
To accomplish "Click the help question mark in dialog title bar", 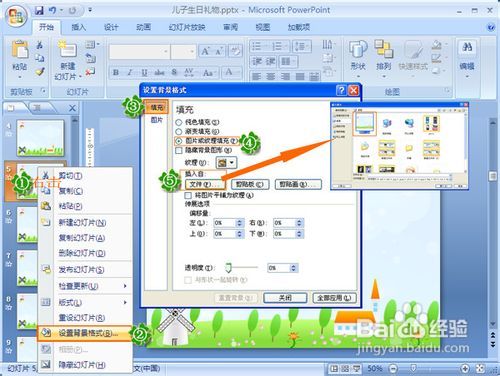I will (x=341, y=90).
